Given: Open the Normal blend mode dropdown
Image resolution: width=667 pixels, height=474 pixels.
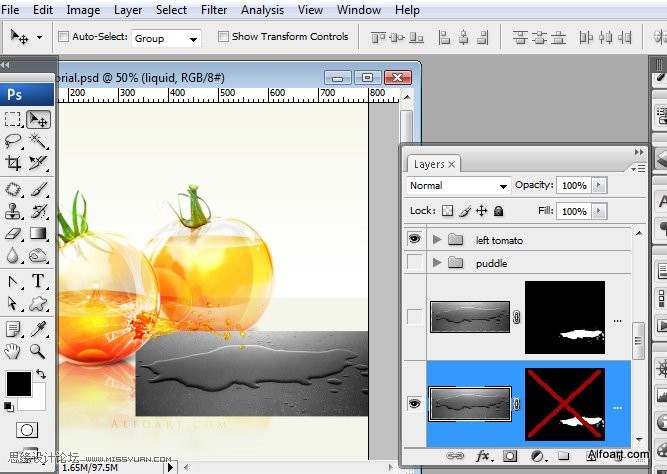Looking at the screenshot, I should click(458, 186).
